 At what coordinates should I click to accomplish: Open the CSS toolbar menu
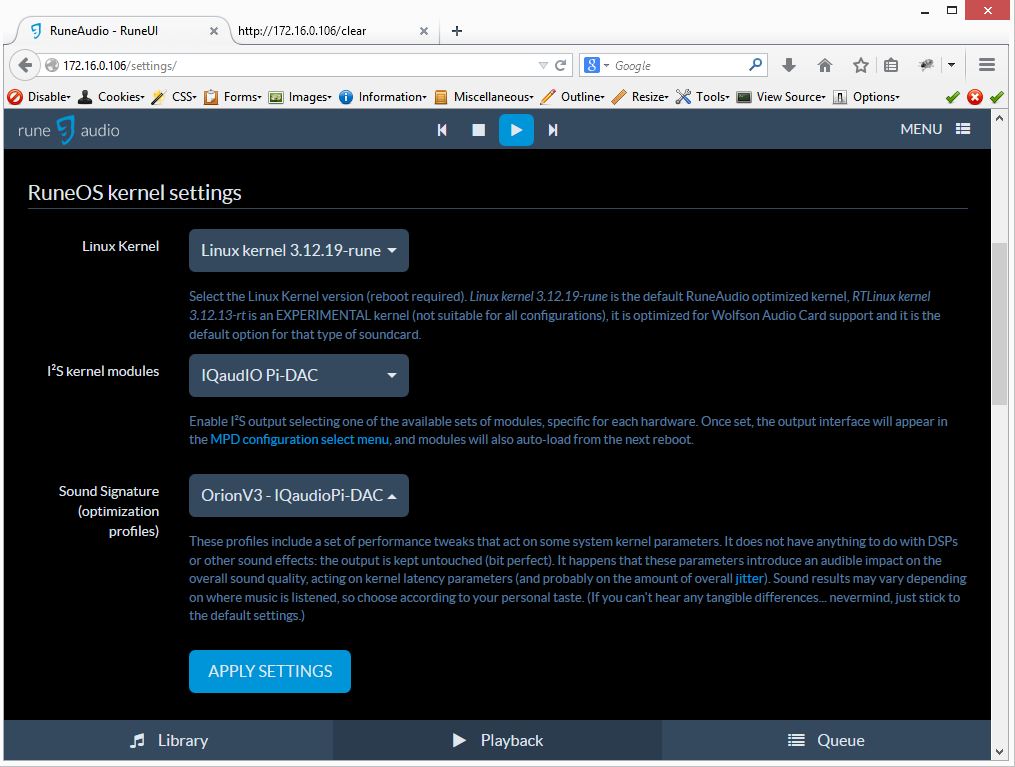pyautogui.click(x=174, y=97)
